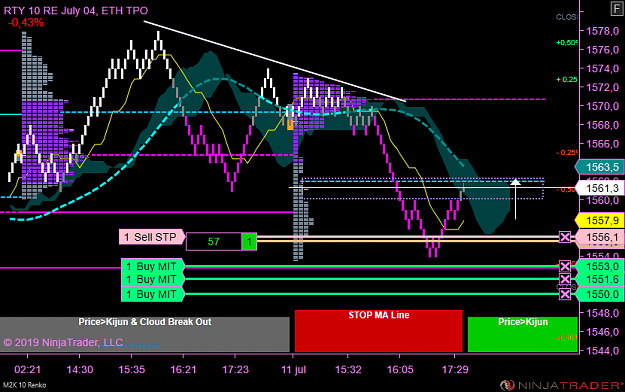Select the 1 Sell STP order label
The height and width of the screenshot is (392, 625).
151,237
